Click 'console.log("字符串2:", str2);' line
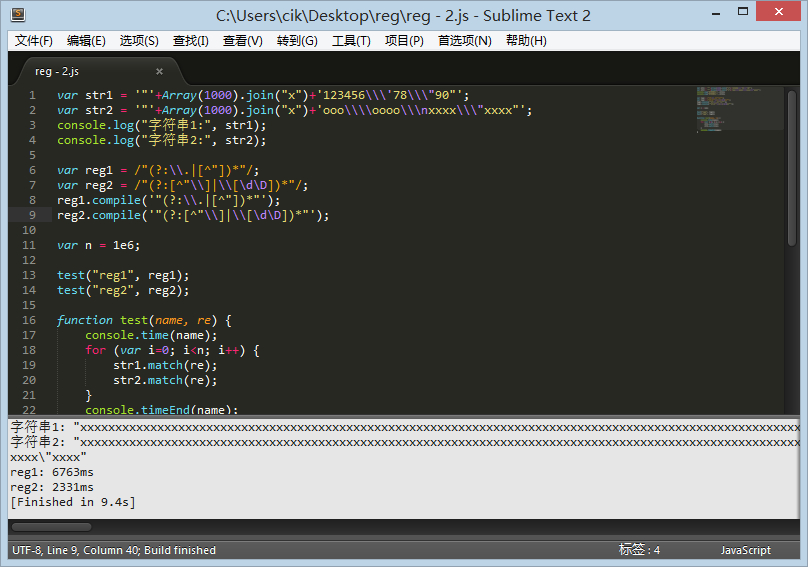The image size is (808, 567). 161,140
